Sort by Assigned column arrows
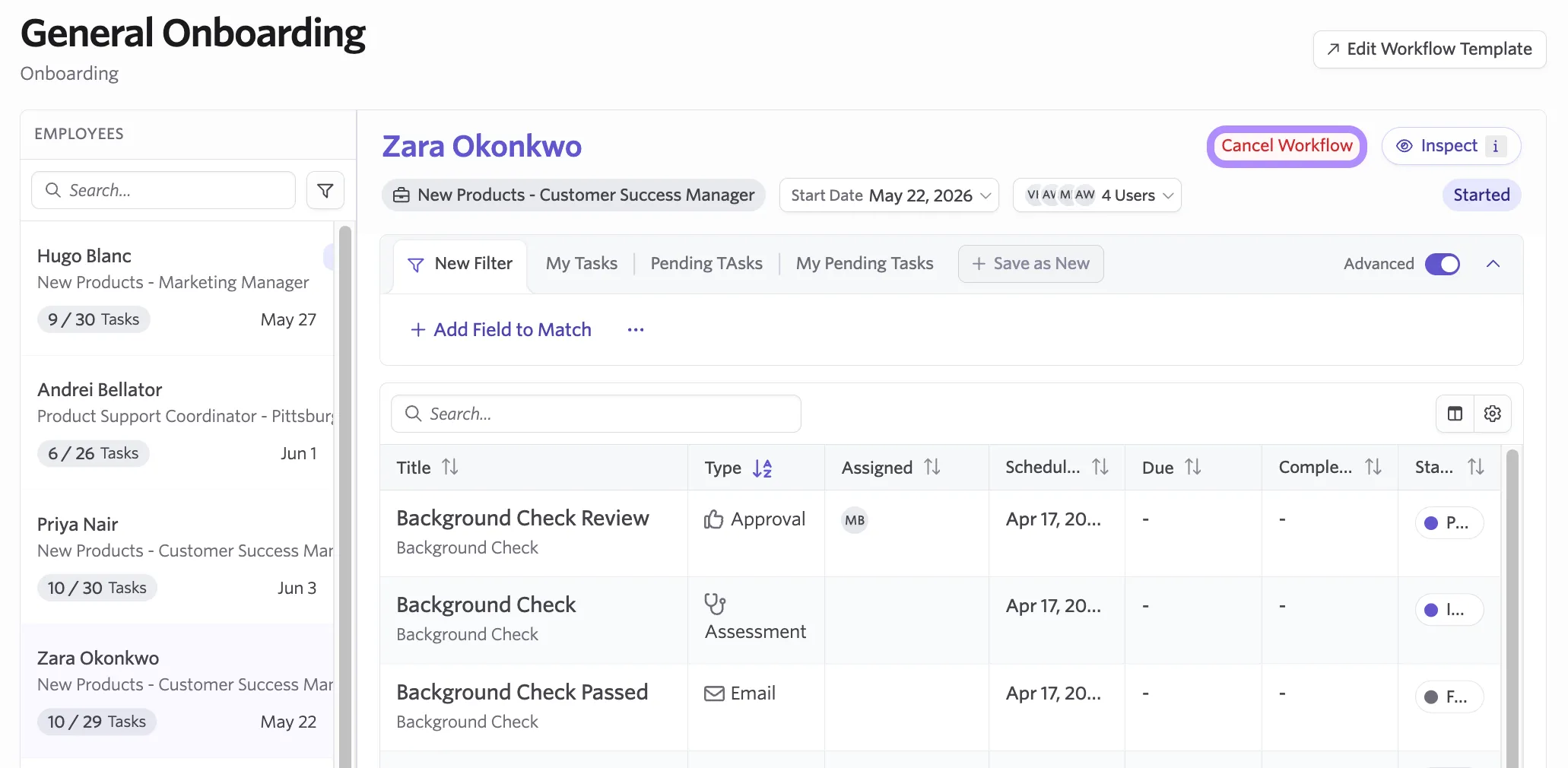Viewport: 1568px width, 768px height. pos(932,467)
